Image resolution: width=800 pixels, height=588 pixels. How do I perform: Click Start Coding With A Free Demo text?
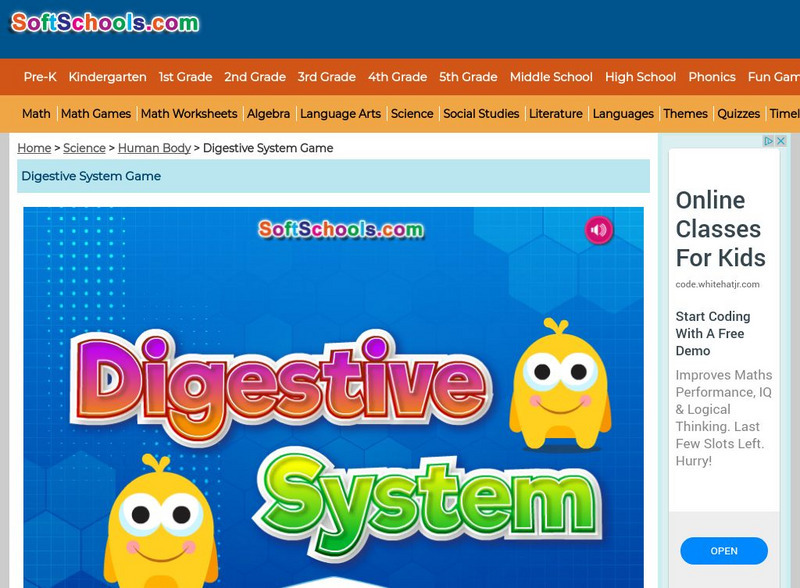[x=713, y=333]
